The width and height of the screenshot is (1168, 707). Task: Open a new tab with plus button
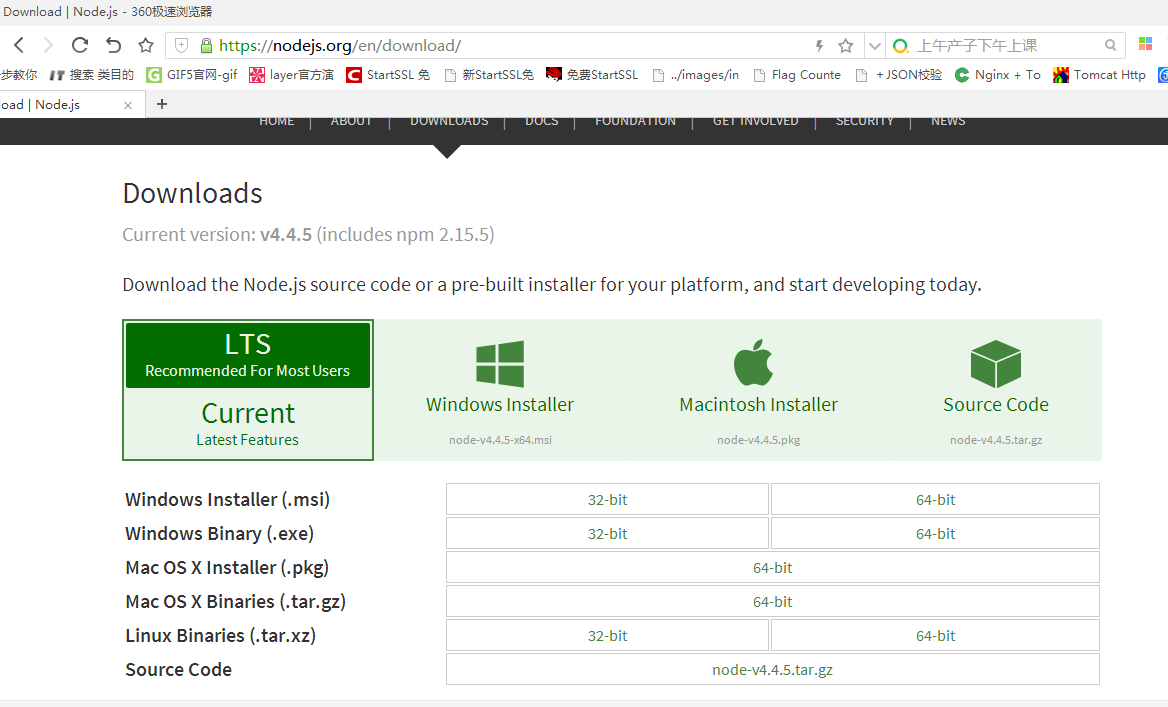pyautogui.click(x=162, y=104)
